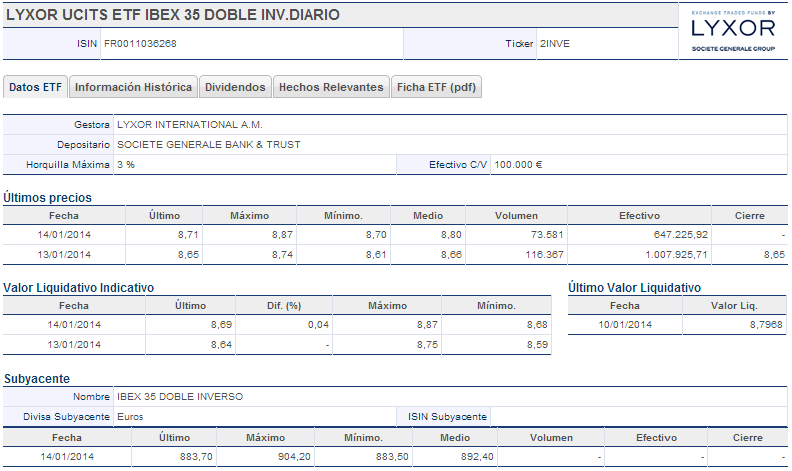Click the Divisa Subyacente value Euros
Image resolution: width=792 pixels, height=471 pixels.
130,417
